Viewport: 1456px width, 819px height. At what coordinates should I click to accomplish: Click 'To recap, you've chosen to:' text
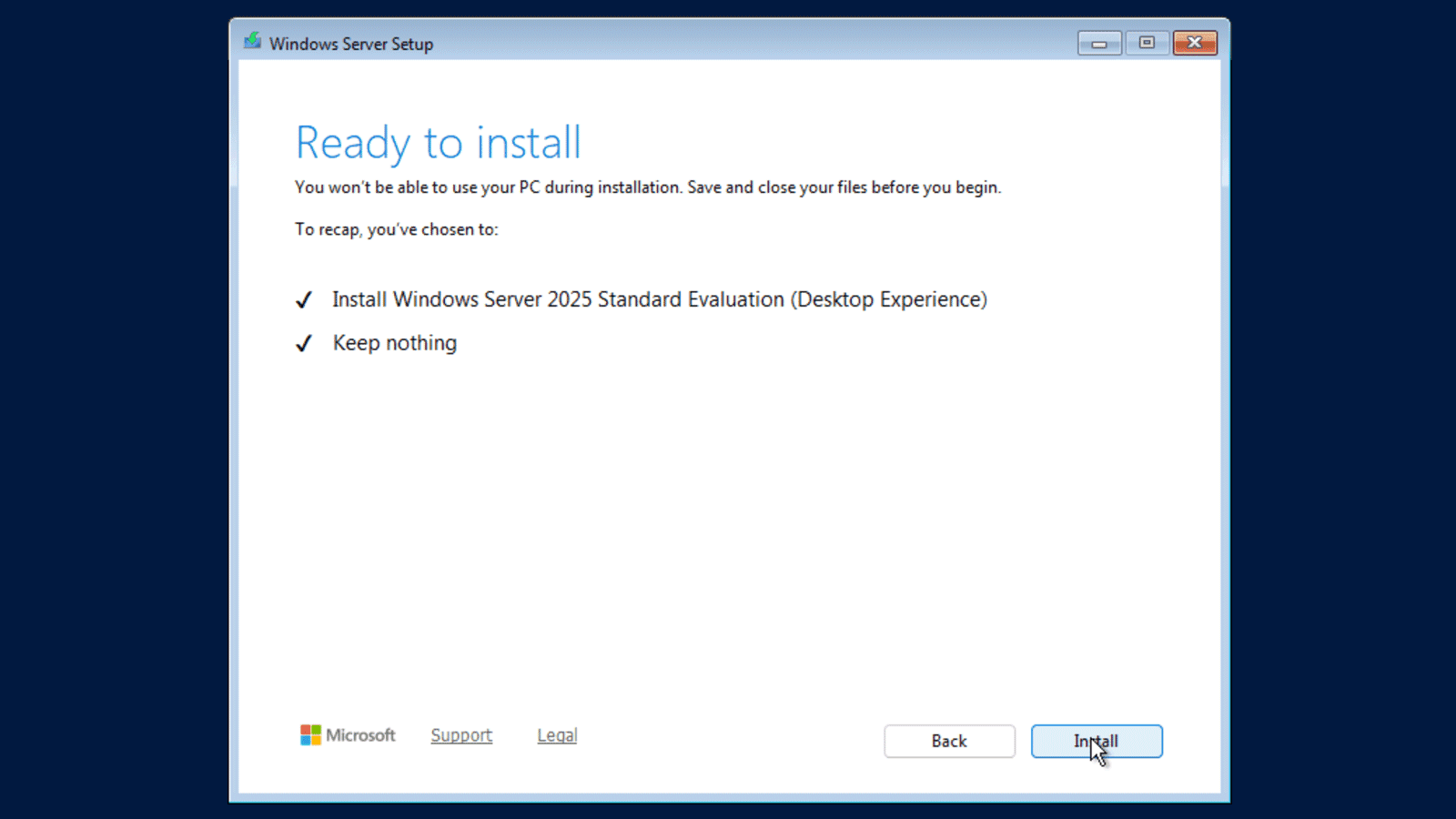click(x=397, y=229)
